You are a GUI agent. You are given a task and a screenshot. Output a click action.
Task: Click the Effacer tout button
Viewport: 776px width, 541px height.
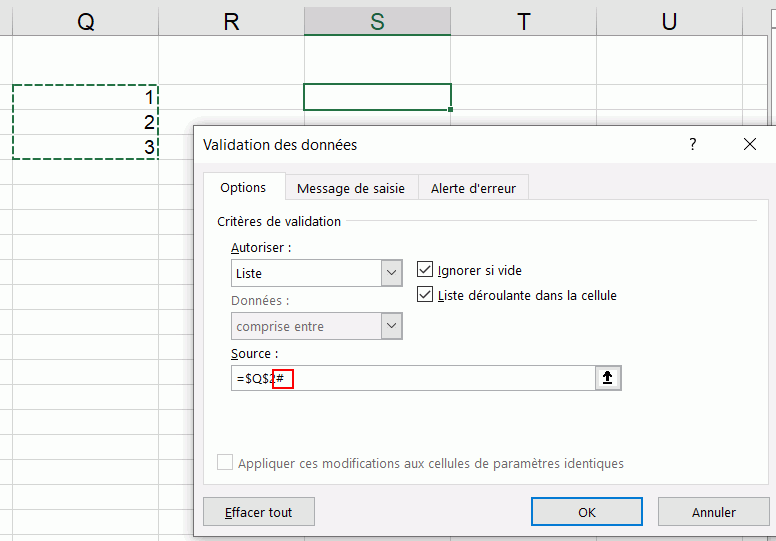pyautogui.click(x=258, y=512)
